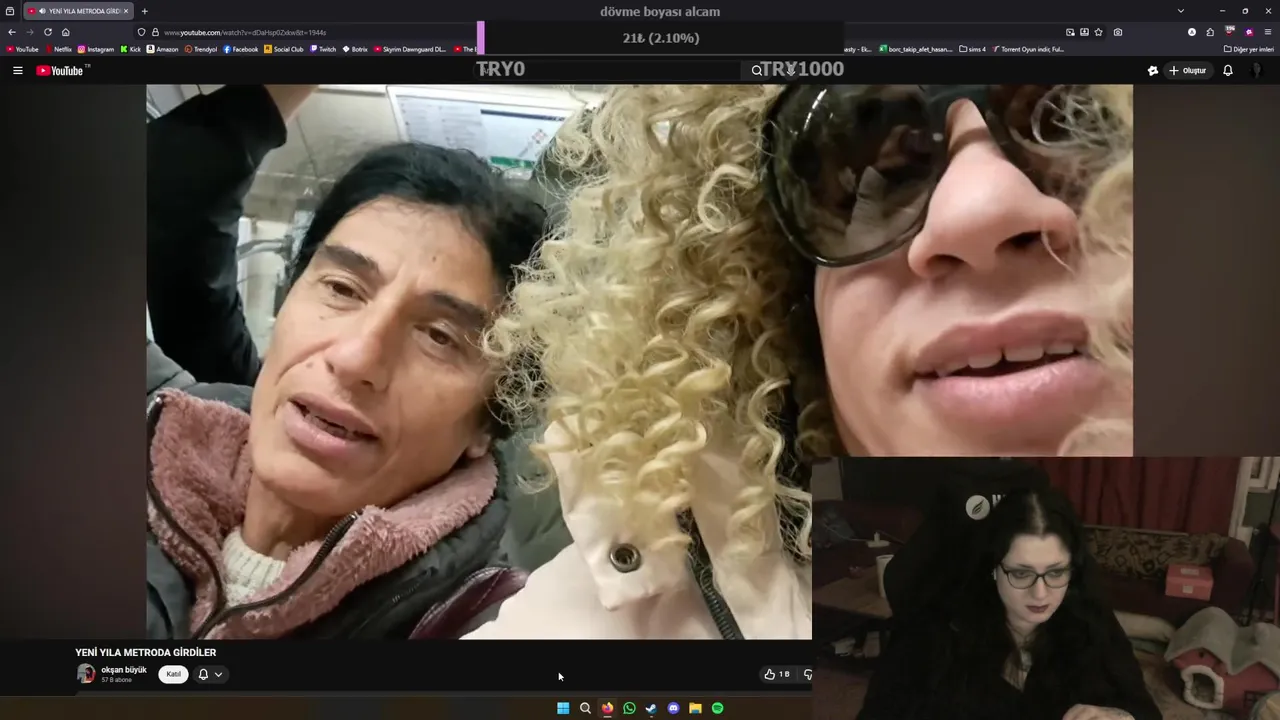Viewport: 1280px width, 720px height.
Task: Open the browser application menu
Action: click(x=1268, y=32)
